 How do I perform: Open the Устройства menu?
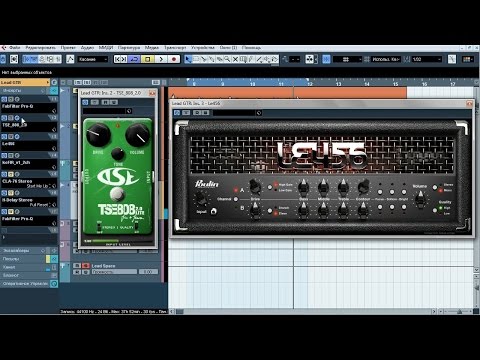(203, 48)
